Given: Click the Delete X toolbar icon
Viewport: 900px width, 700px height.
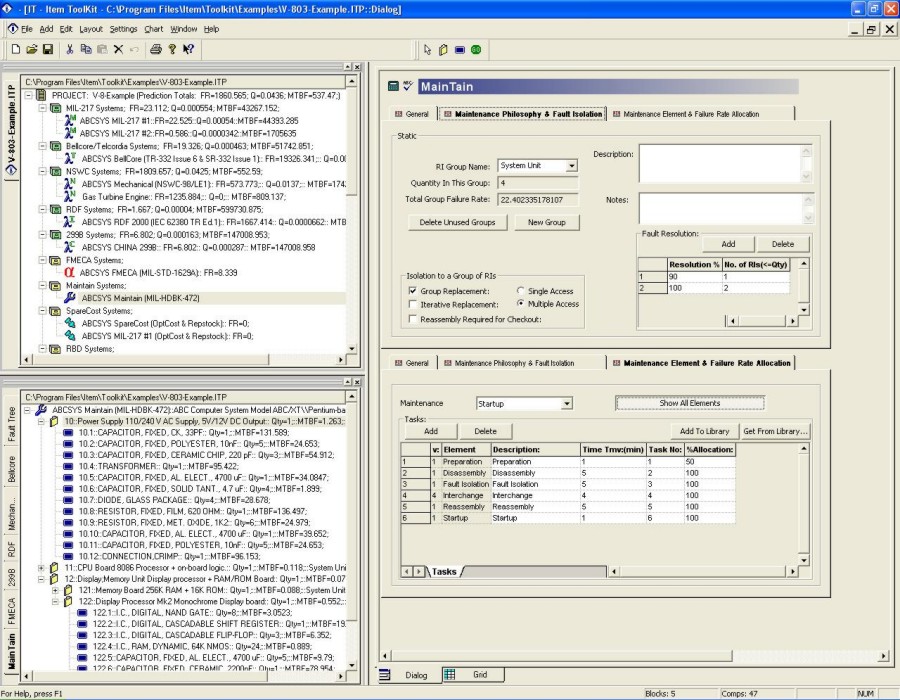Looking at the screenshot, I should pyautogui.click(x=118, y=49).
